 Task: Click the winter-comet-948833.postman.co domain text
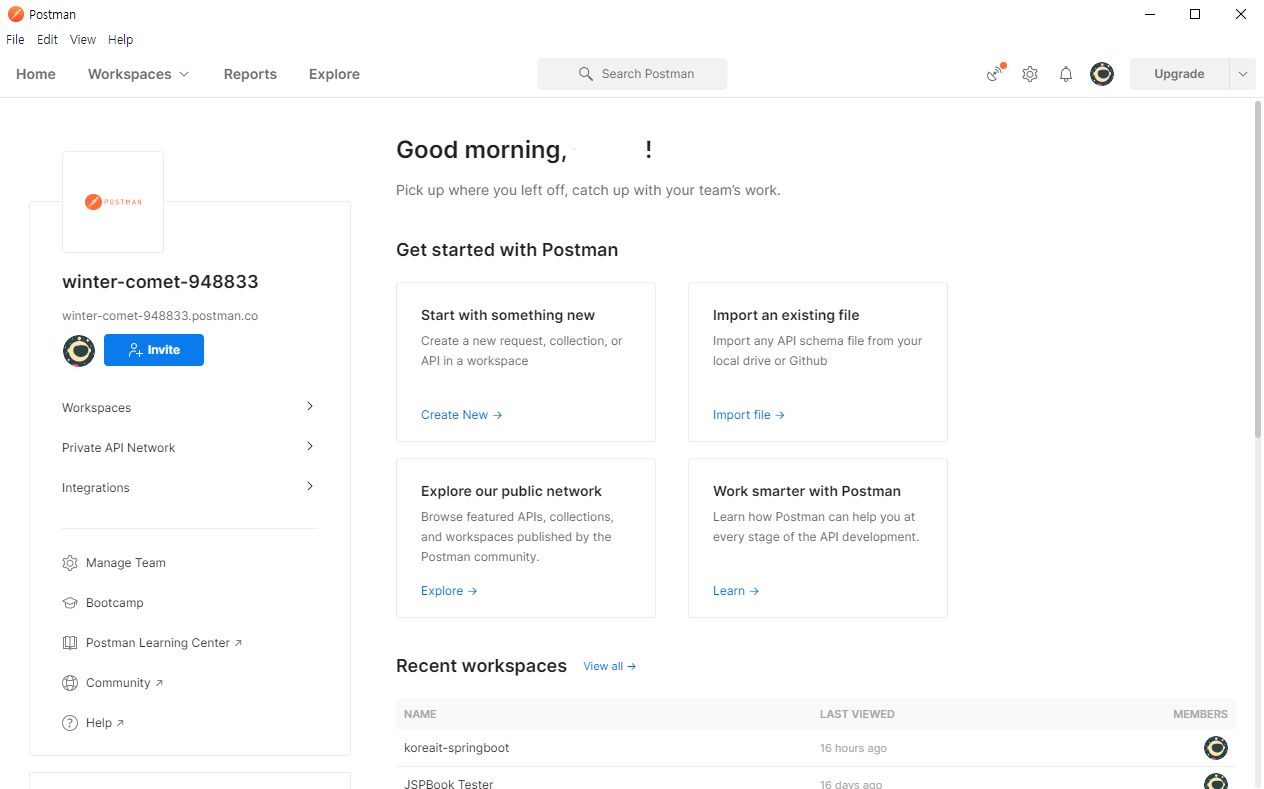click(160, 316)
